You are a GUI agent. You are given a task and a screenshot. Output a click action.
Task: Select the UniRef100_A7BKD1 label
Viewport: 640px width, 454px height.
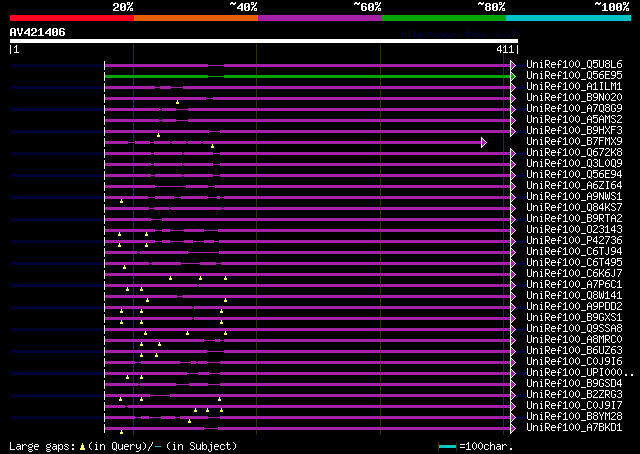tap(574, 428)
